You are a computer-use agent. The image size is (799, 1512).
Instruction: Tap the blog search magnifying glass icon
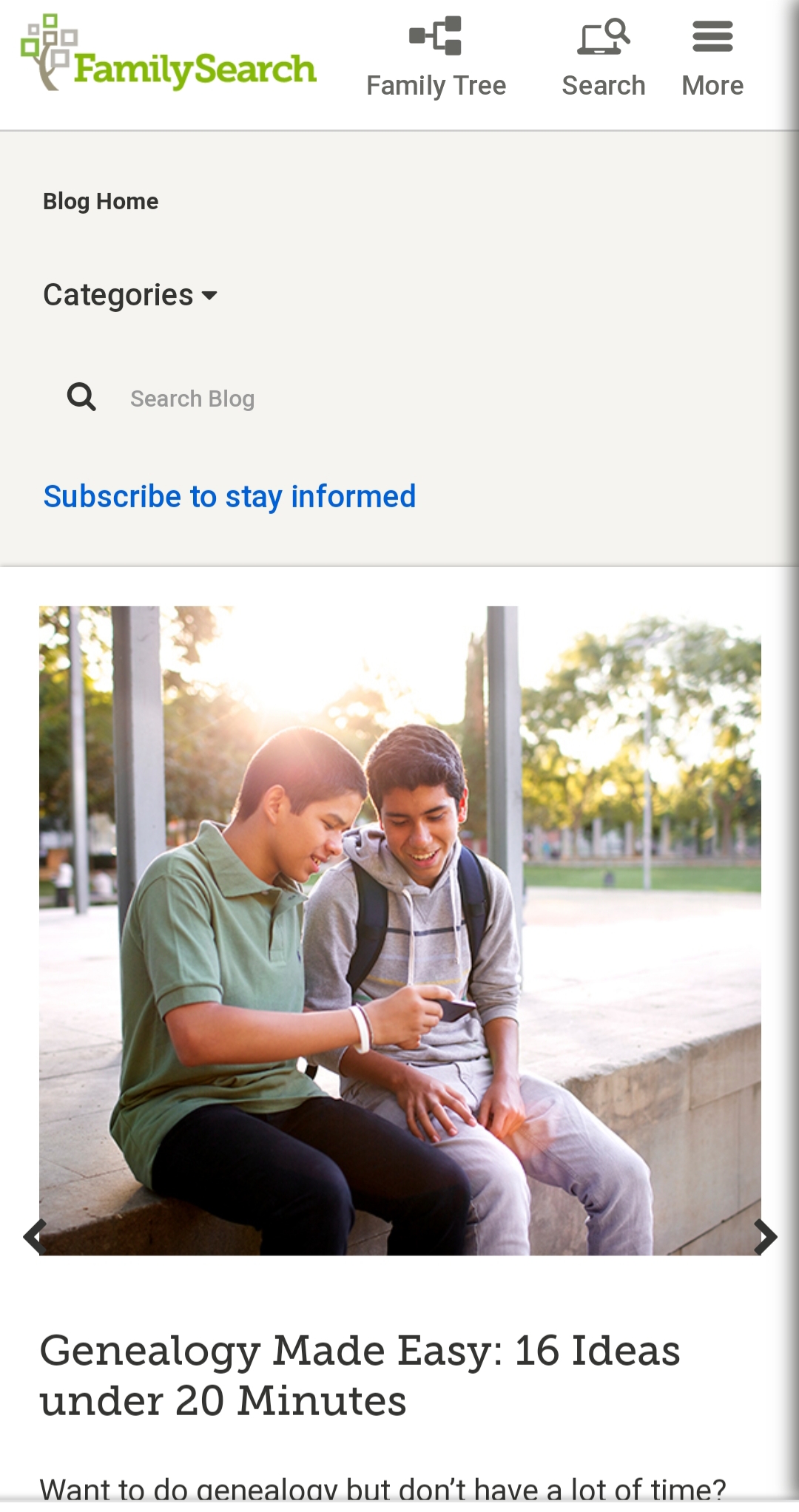pos(81,397)
